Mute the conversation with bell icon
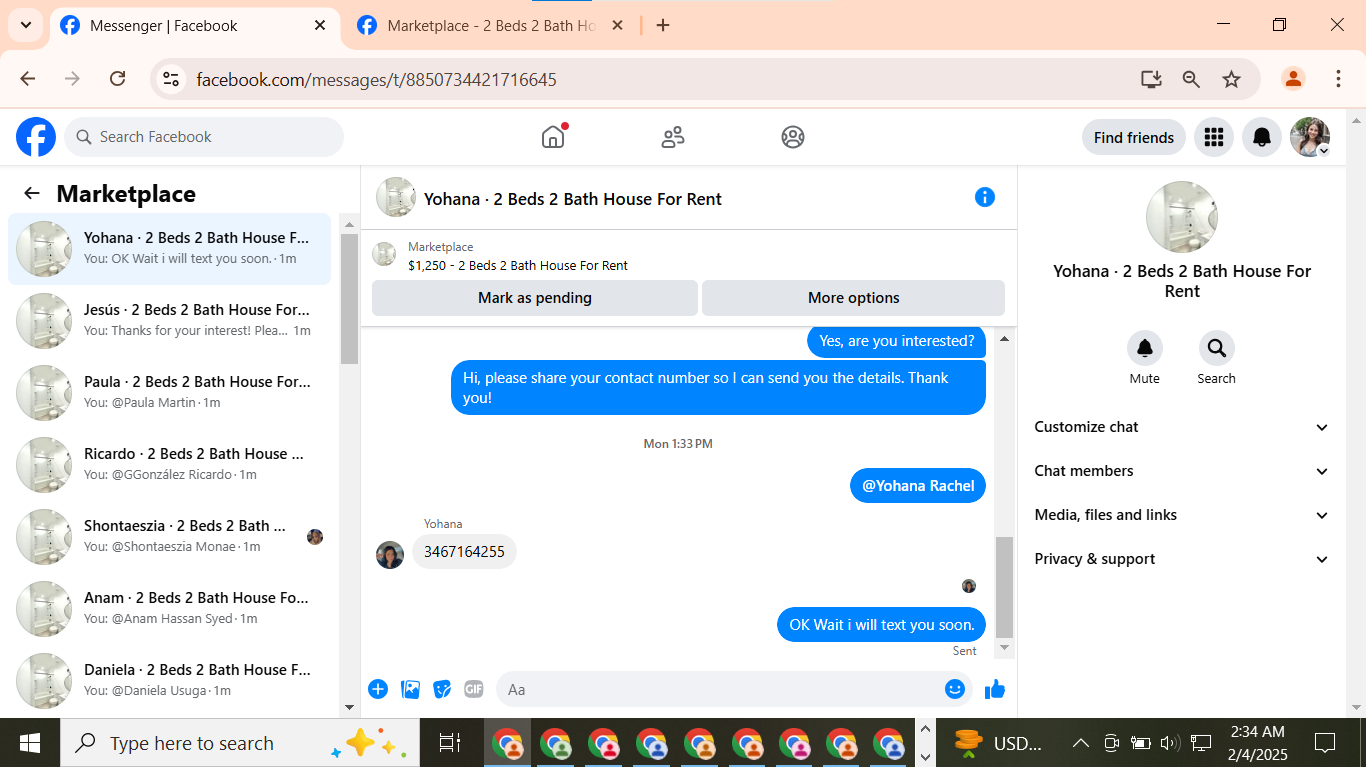 pyautogui.click(x=1145, y=348)
